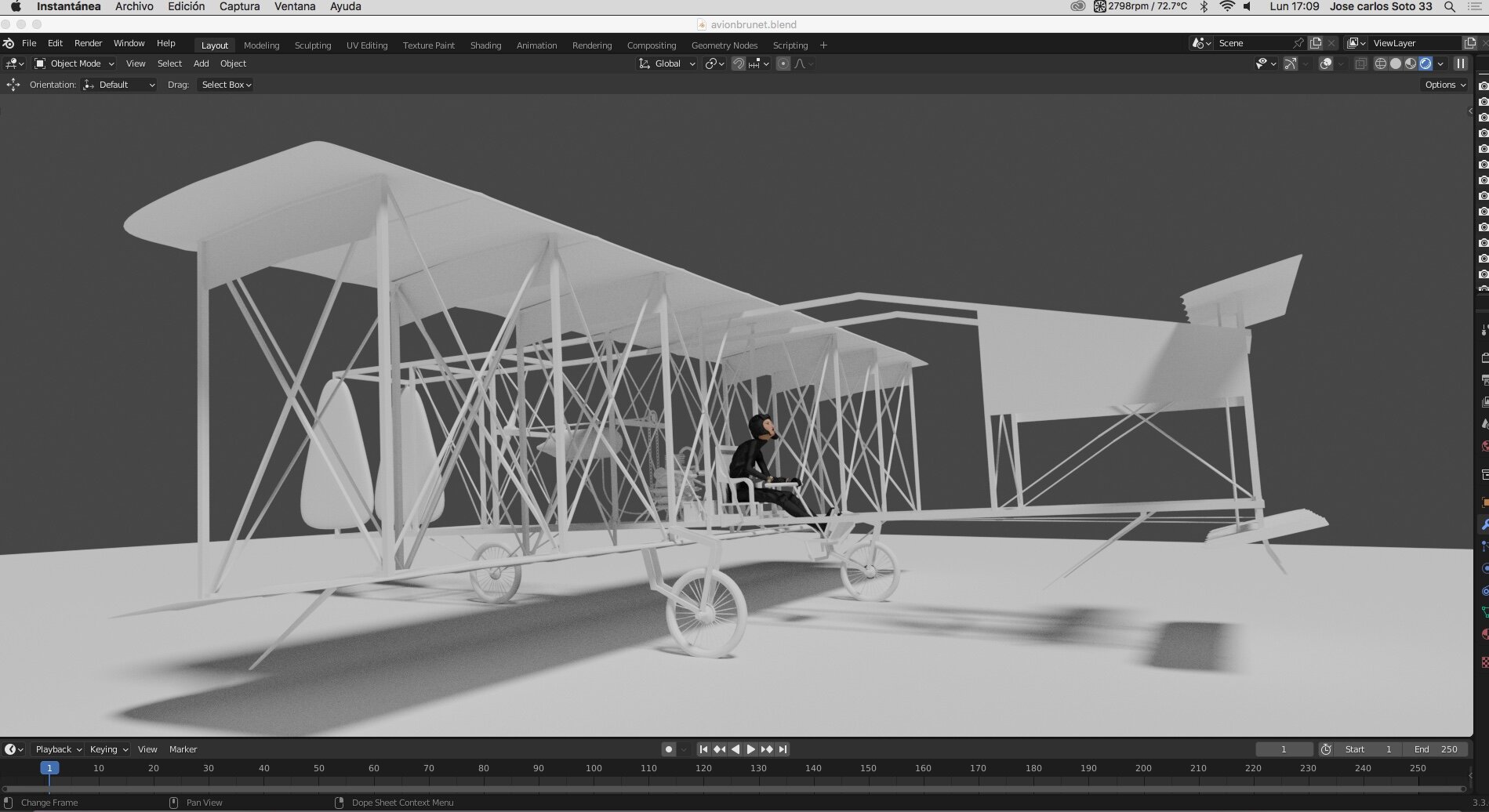Open the Drag Select Box dropdown
Image resolution: width=1489 pixels, height=812 pixels.
pyautogui.click(x=226, y=85)
